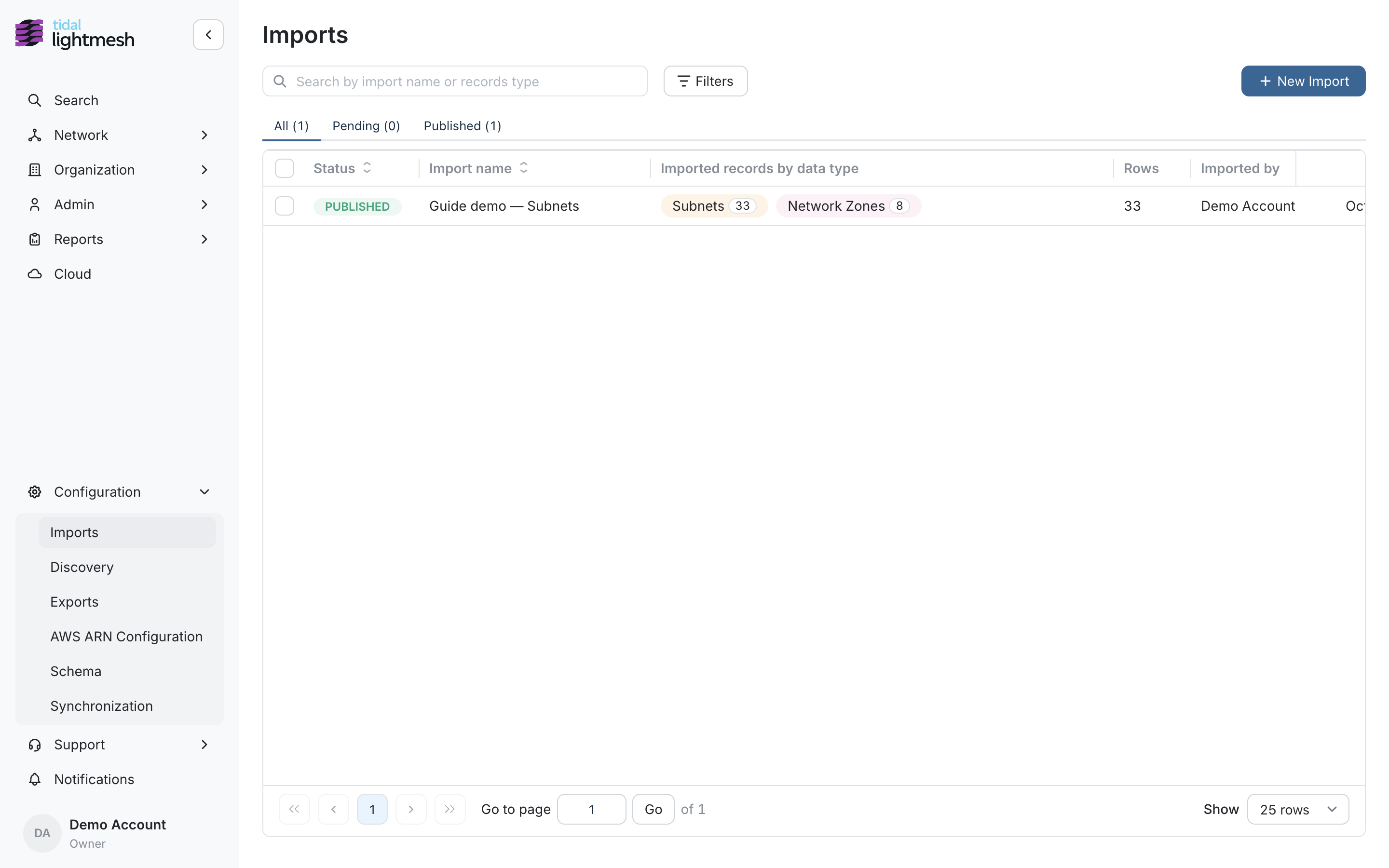Viewport: 1389px width, 868px height.
Task: Click the New Import button
Action: tap(1303, 81)
